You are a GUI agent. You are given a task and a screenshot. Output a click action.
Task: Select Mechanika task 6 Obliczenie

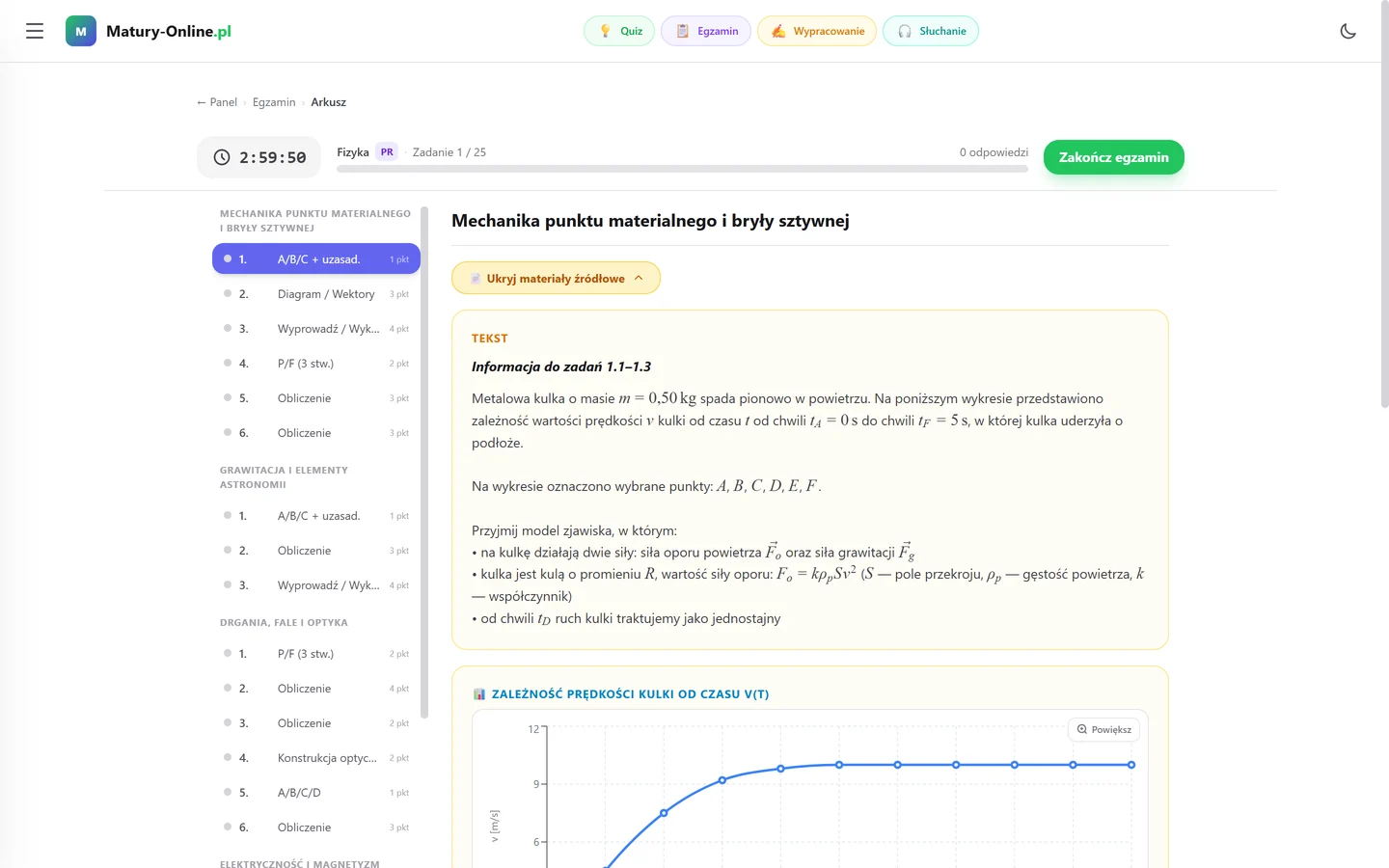coord(316,433)
